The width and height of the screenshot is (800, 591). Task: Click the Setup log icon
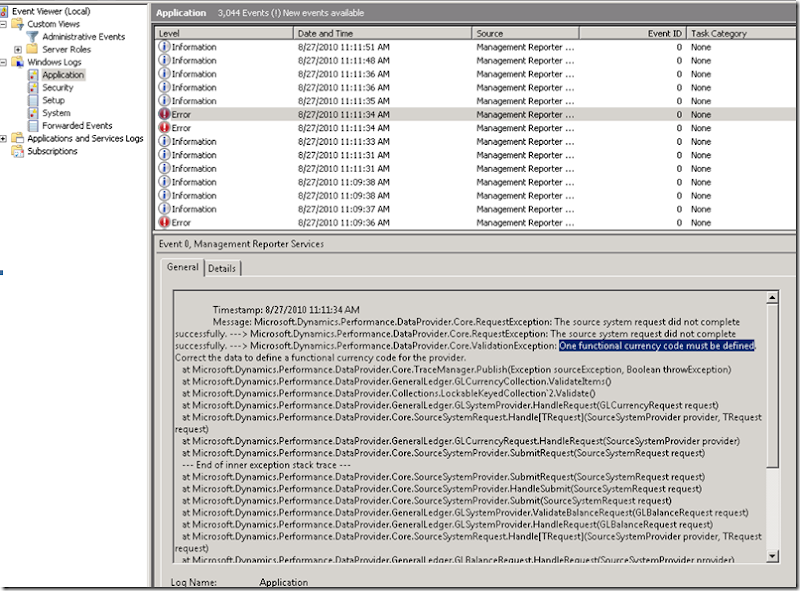(33, 100)
